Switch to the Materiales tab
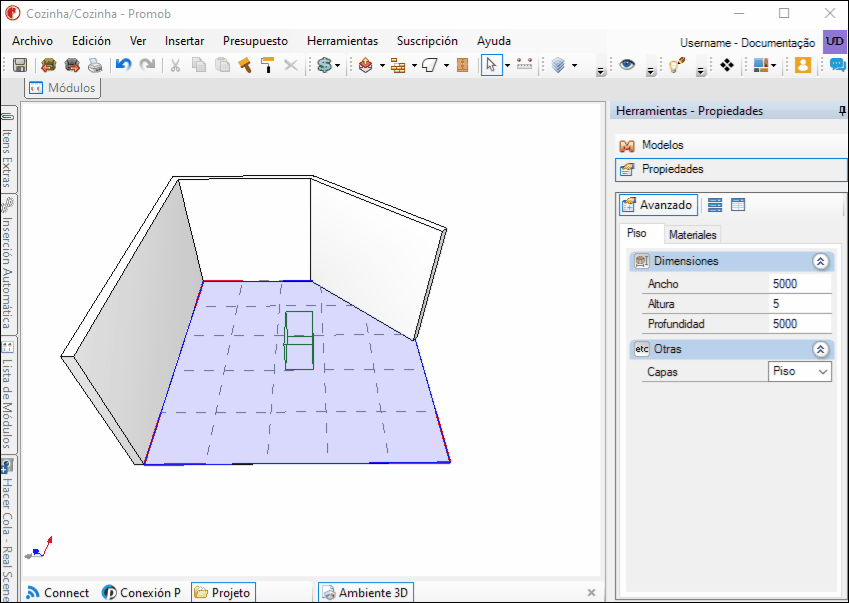 693,234
